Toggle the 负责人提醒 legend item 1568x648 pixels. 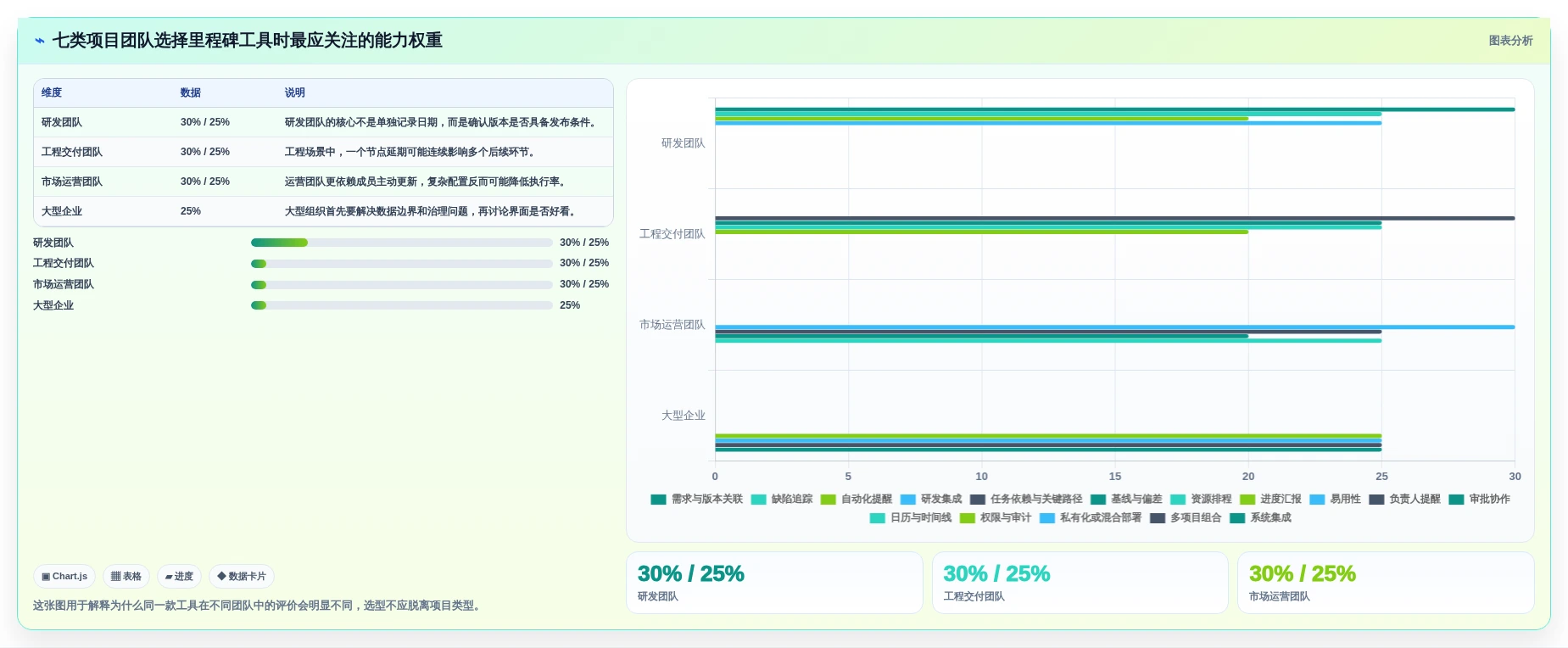pos(1404,499)
